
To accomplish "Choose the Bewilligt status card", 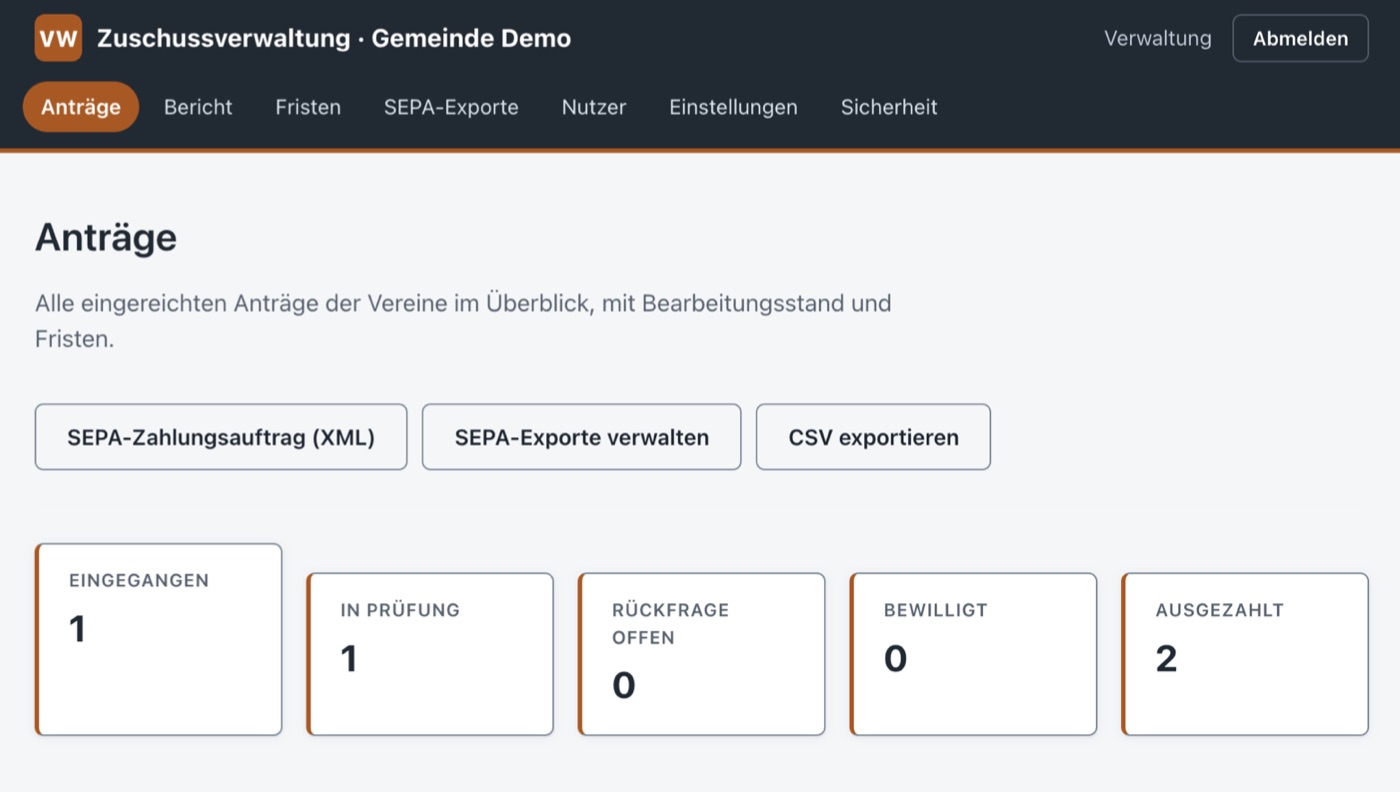I will [x=973, y=654].
